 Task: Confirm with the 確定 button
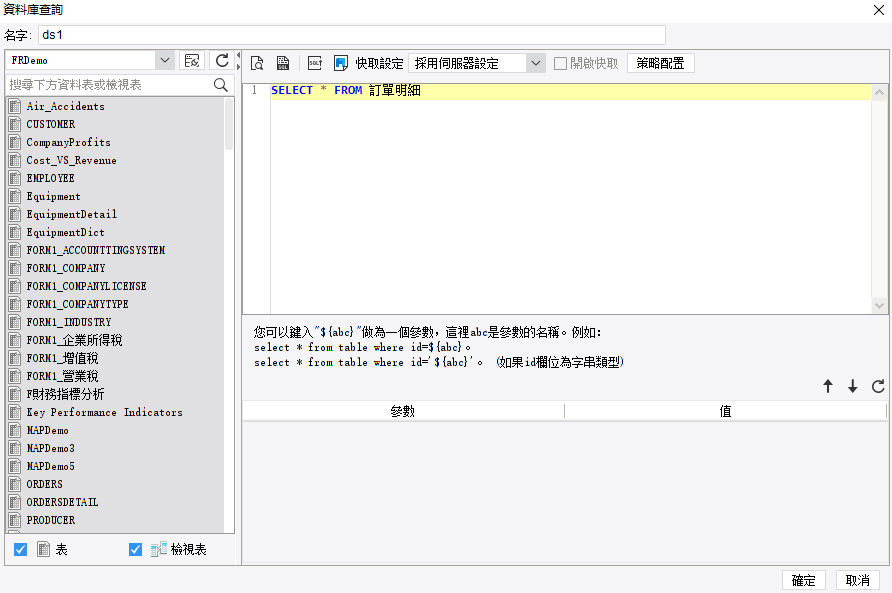803,580
